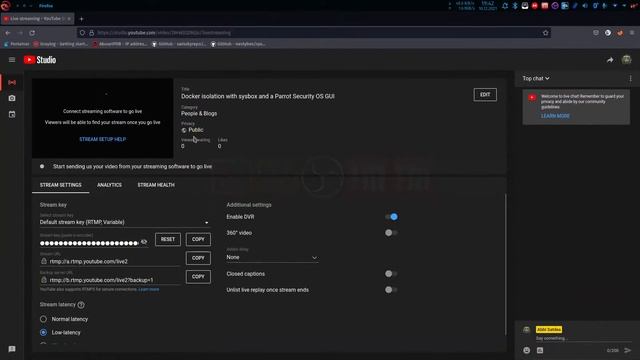Open the Firefox application menu icon
The width and height of the screenshot is (640, 360).
pyautogui.click(x=631, y=33)
